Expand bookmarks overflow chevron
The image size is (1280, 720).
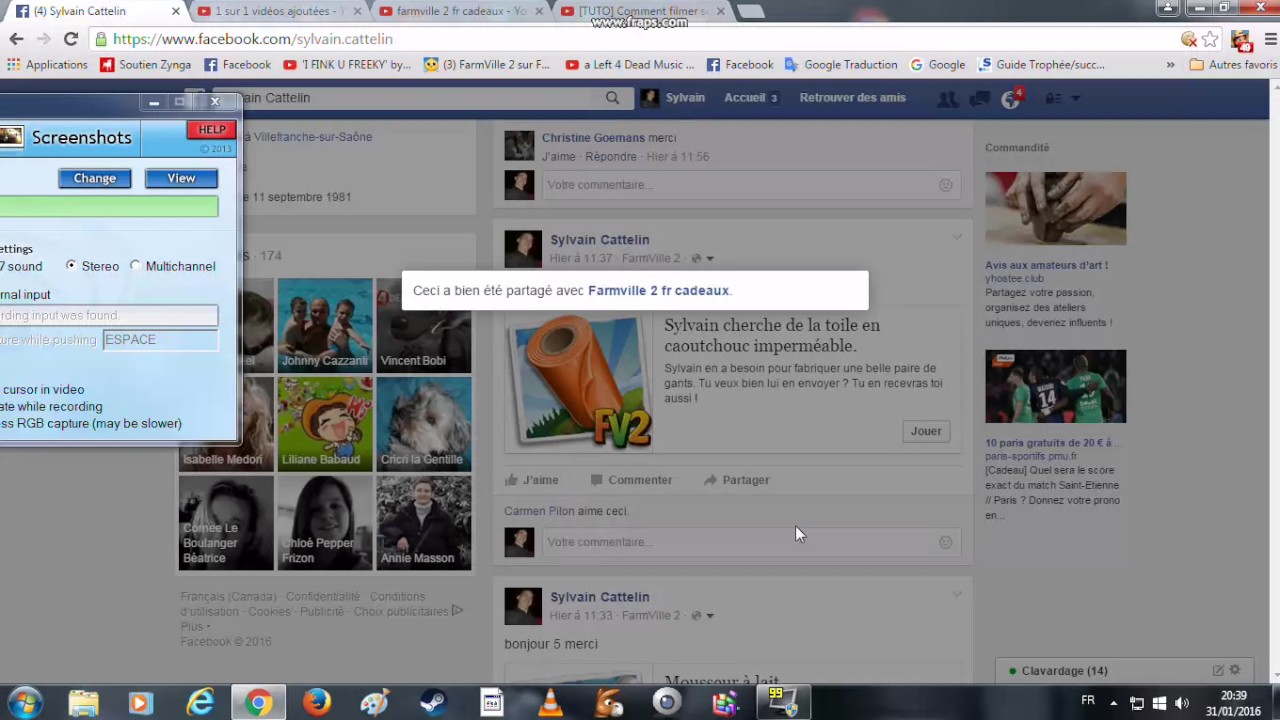tap(1170, 64)
